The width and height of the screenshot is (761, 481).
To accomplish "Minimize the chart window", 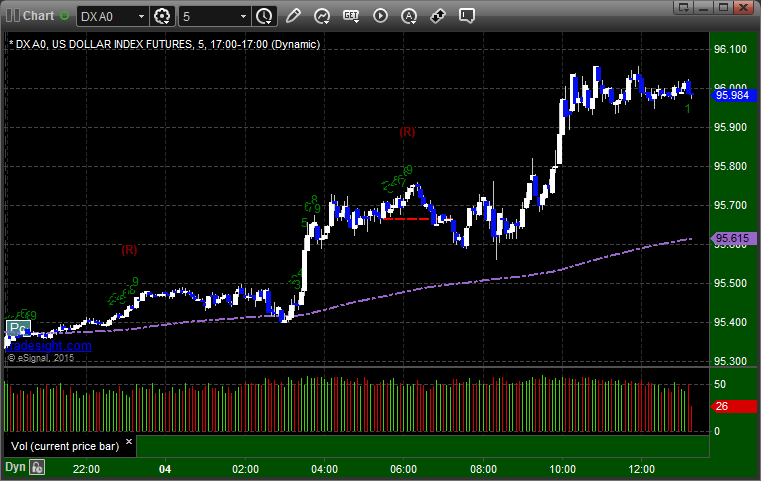I will click(704, 7).
